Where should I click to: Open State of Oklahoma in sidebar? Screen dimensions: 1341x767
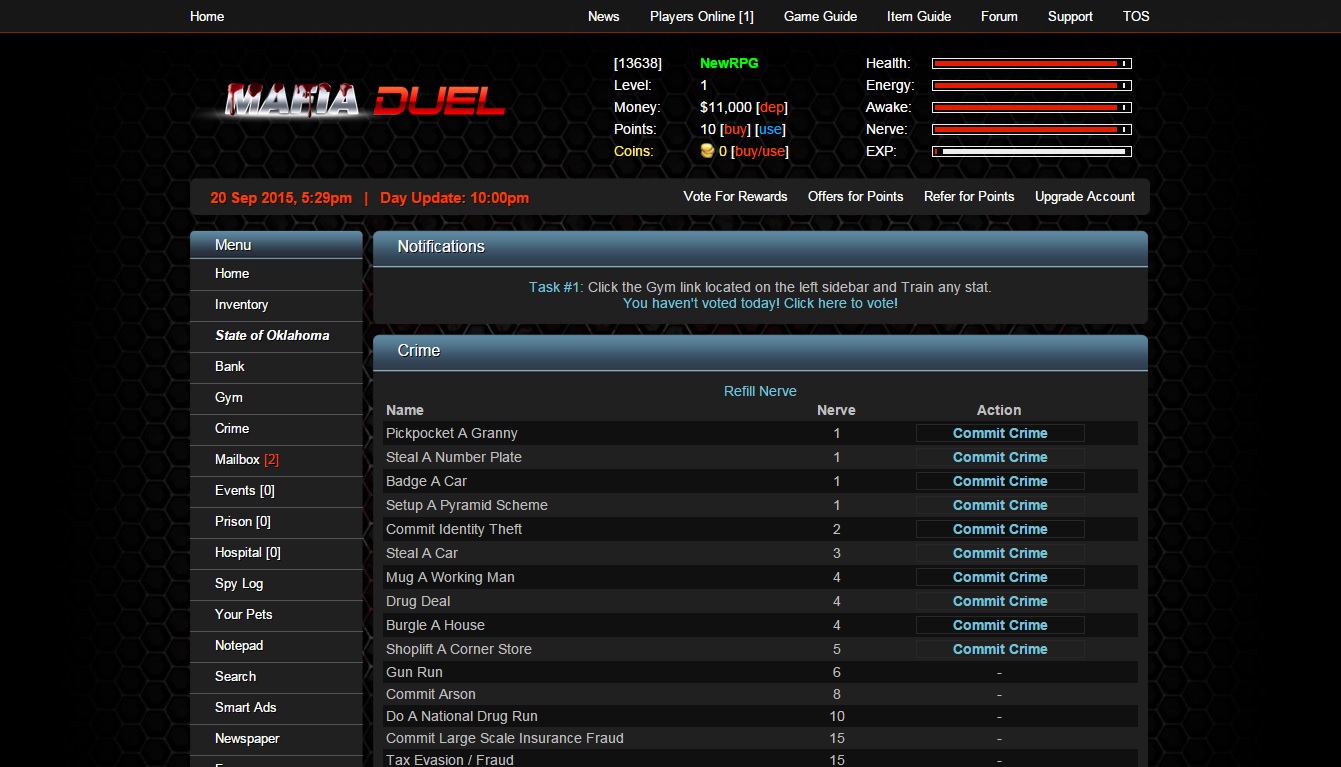[276, 336]
